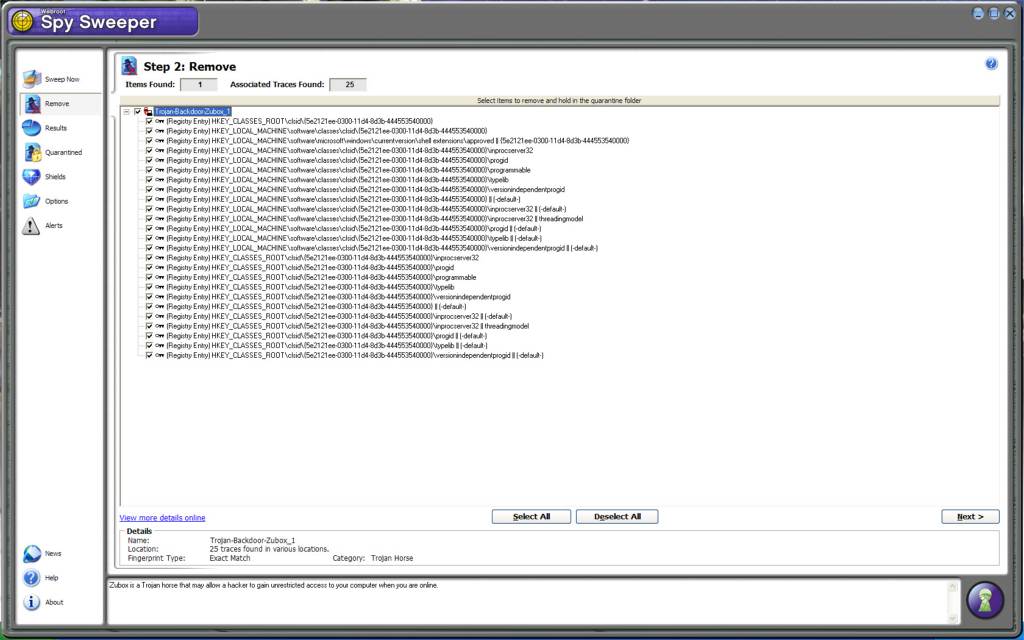Click the About info icon in sidebar

[x=31, y=602]
